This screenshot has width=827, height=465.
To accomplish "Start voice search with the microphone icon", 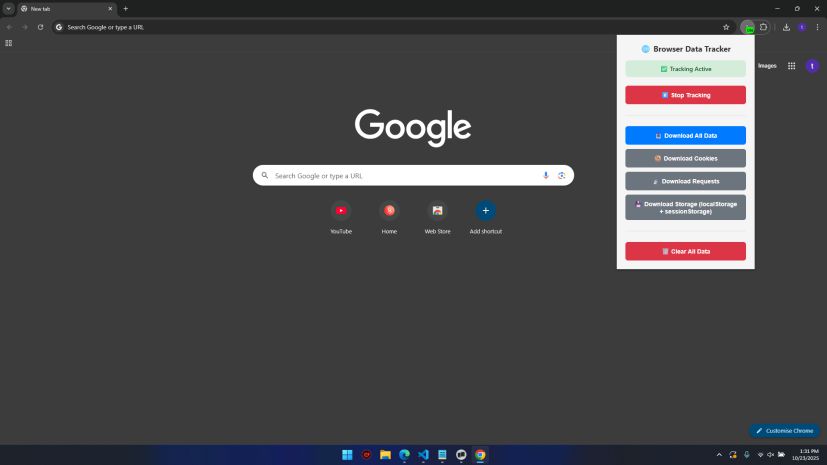I will pos(546,176).
